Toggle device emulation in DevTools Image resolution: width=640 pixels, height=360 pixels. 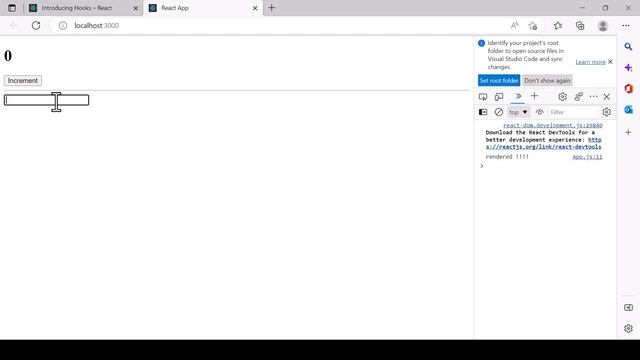499,97
